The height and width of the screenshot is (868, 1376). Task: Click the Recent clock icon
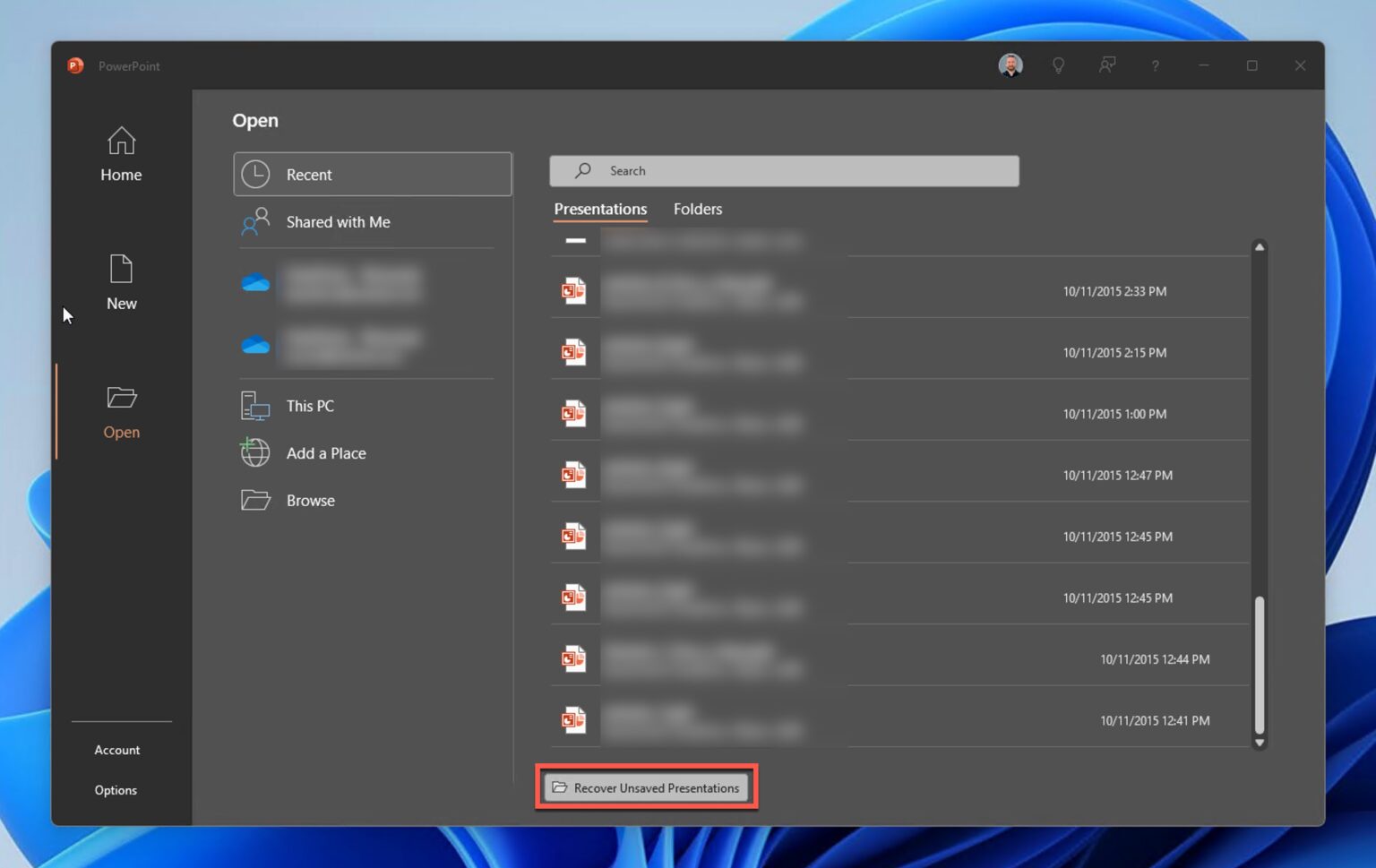pos(255,174)
